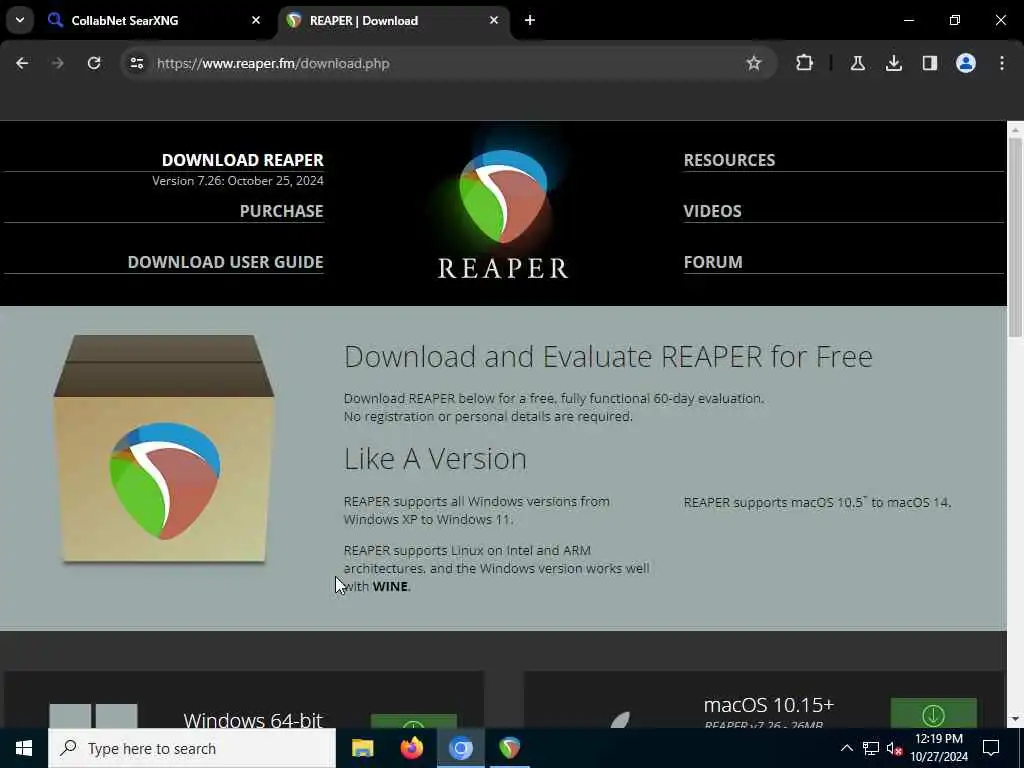The width and height of the screenshot is (1024, 768).
Task: Expand the tab search dropdown
Action: tap(20, 20)
